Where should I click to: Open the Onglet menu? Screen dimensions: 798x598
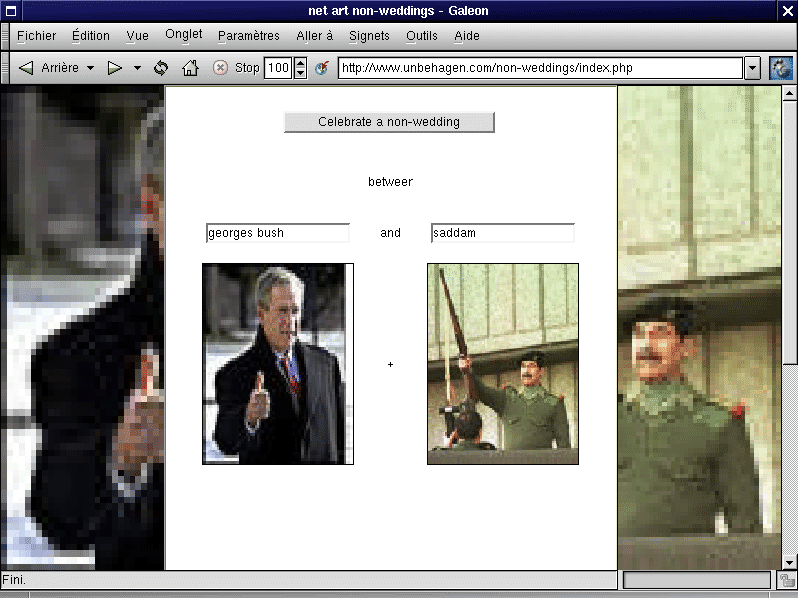point(183,35)
